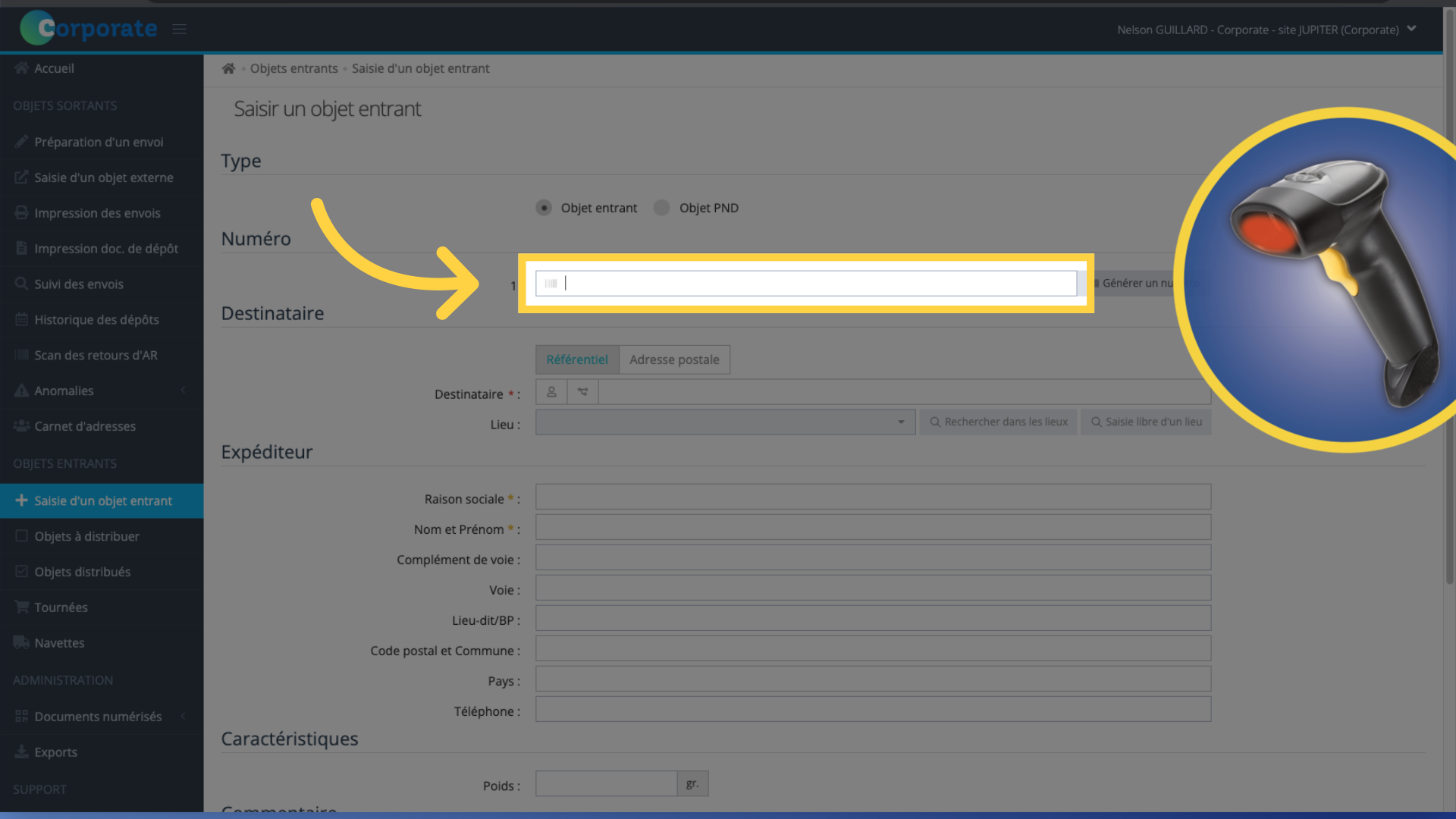The width and height of the screenshot is (1456, 819).
Task: Open the Lieu dropdown selector
Action: (722, 421)
